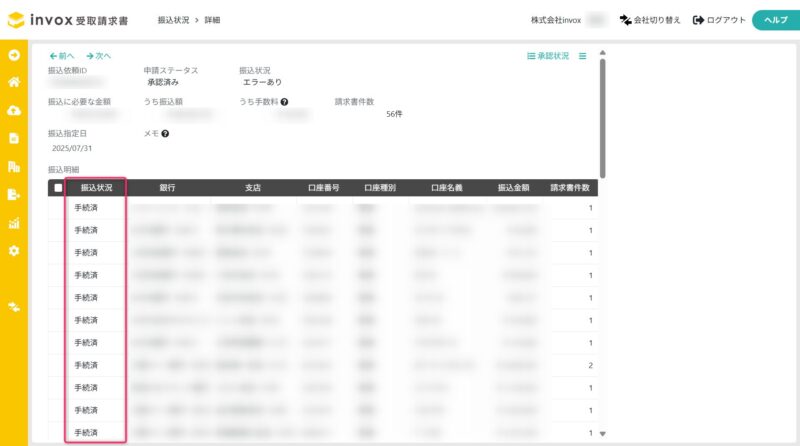Click the arrow circle icon in sidebar
This screenshot has width=800, height=446.
pyautogui.click(x=14, y=55)
